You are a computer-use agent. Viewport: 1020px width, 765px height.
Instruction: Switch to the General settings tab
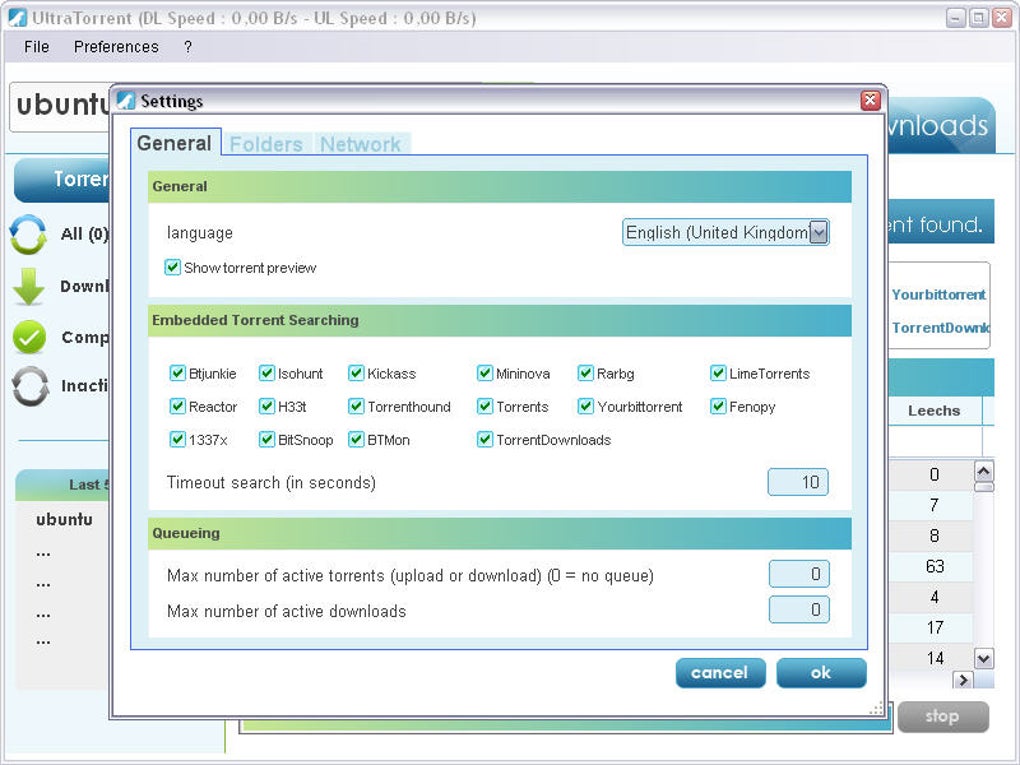pyautogui.click(x=174, y=142)
